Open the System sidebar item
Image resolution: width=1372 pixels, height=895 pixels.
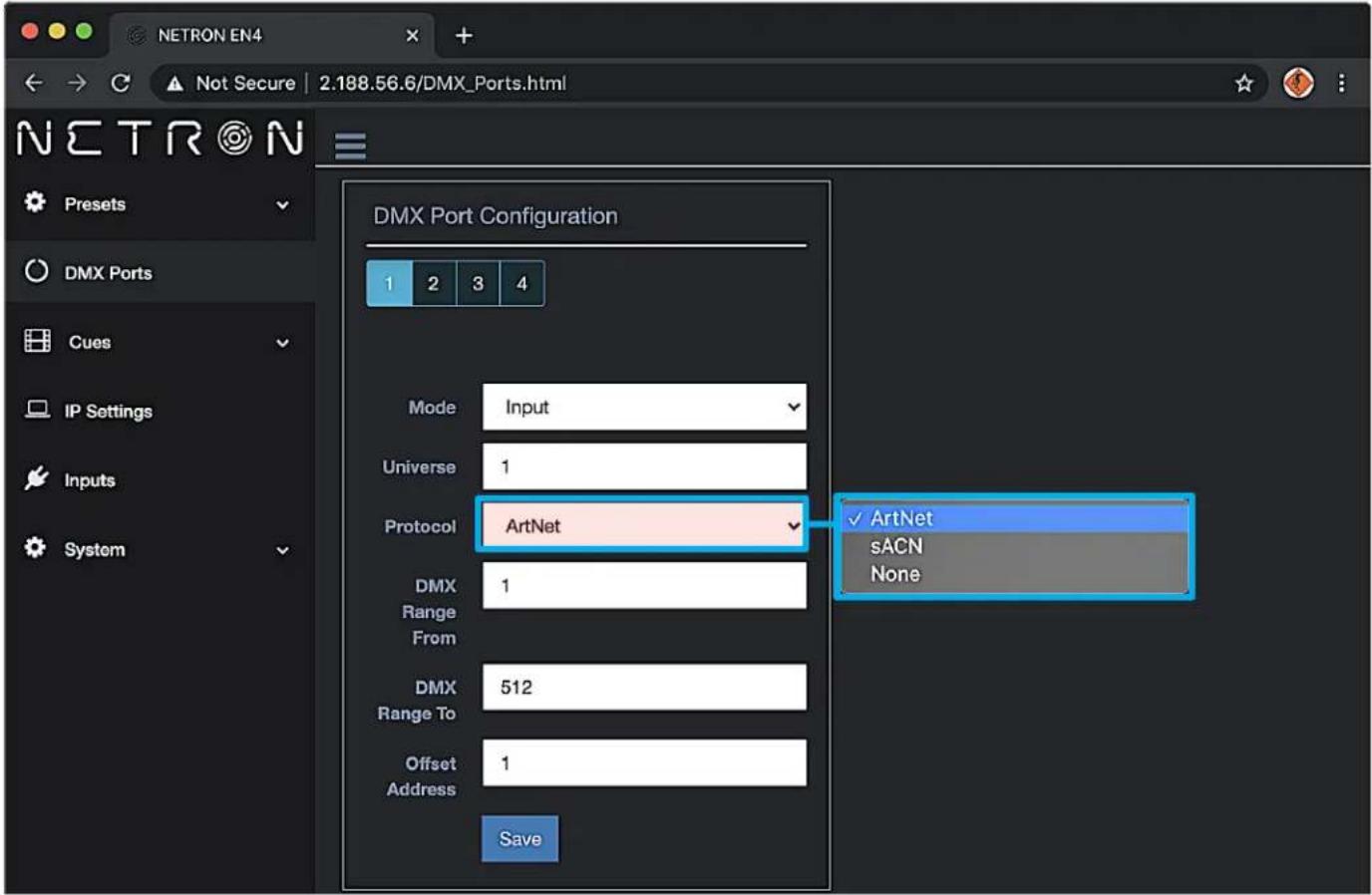click(x=160, y=549)
